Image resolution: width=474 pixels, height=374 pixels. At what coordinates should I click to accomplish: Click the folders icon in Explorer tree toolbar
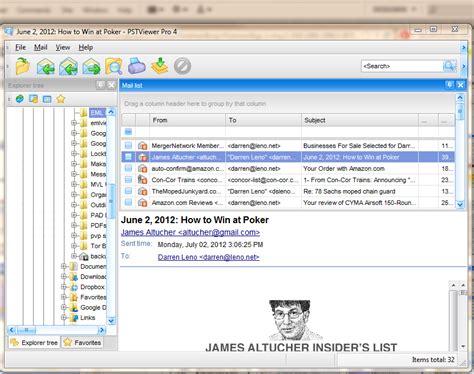coord(33,99)
